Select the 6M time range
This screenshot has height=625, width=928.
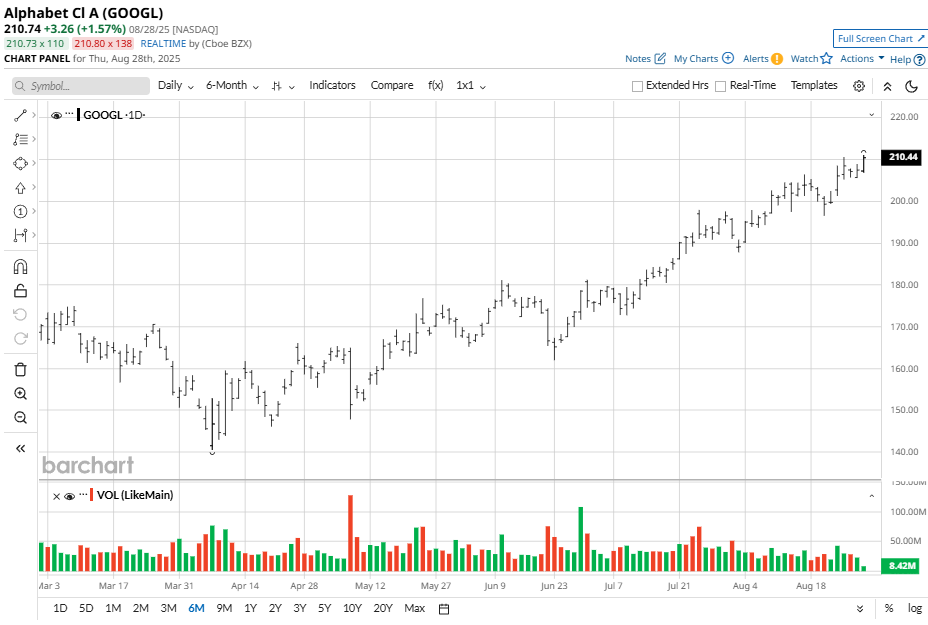coord(196,608)
